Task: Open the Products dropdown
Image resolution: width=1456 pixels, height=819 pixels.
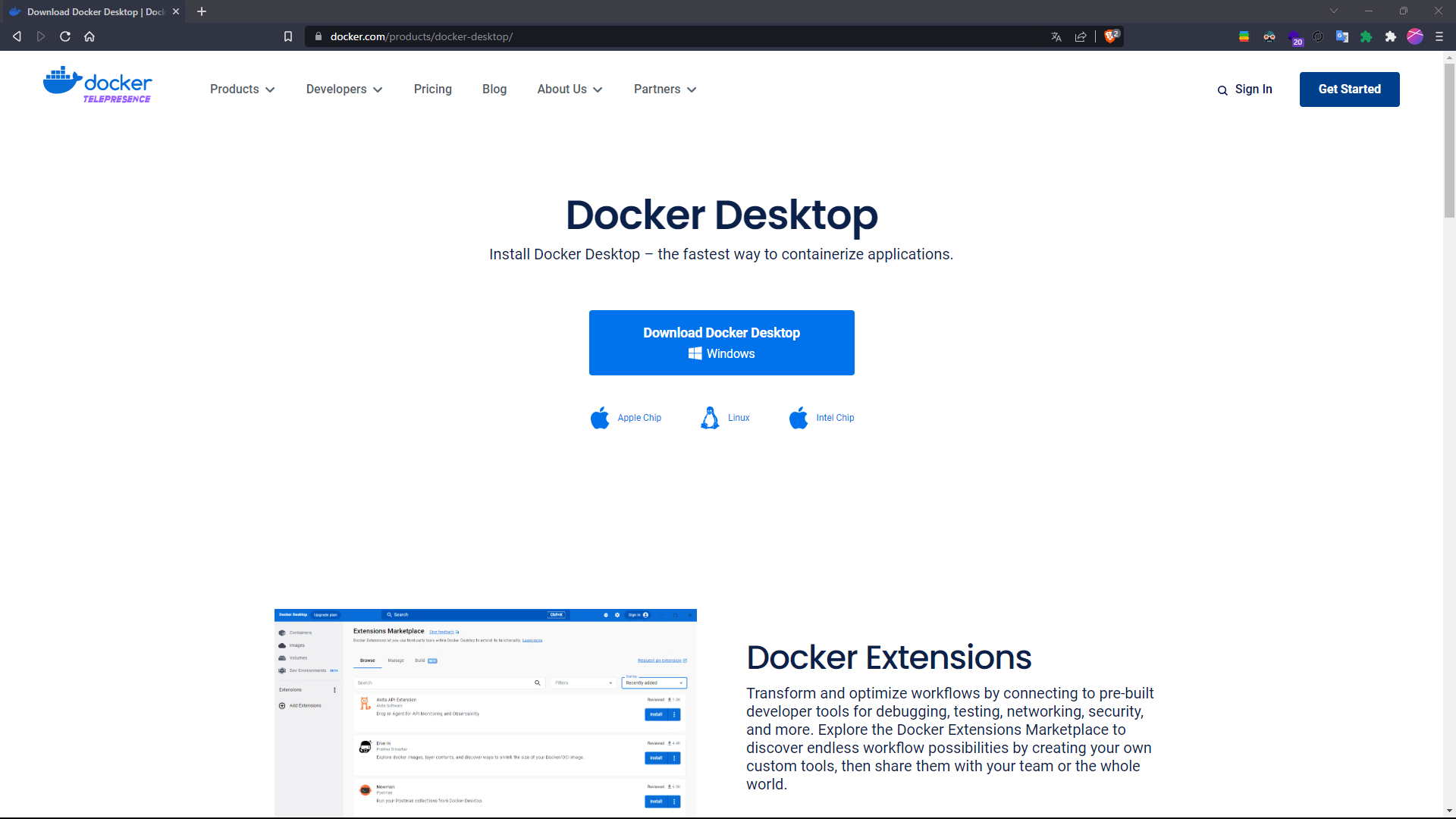Action: [241, 89]
